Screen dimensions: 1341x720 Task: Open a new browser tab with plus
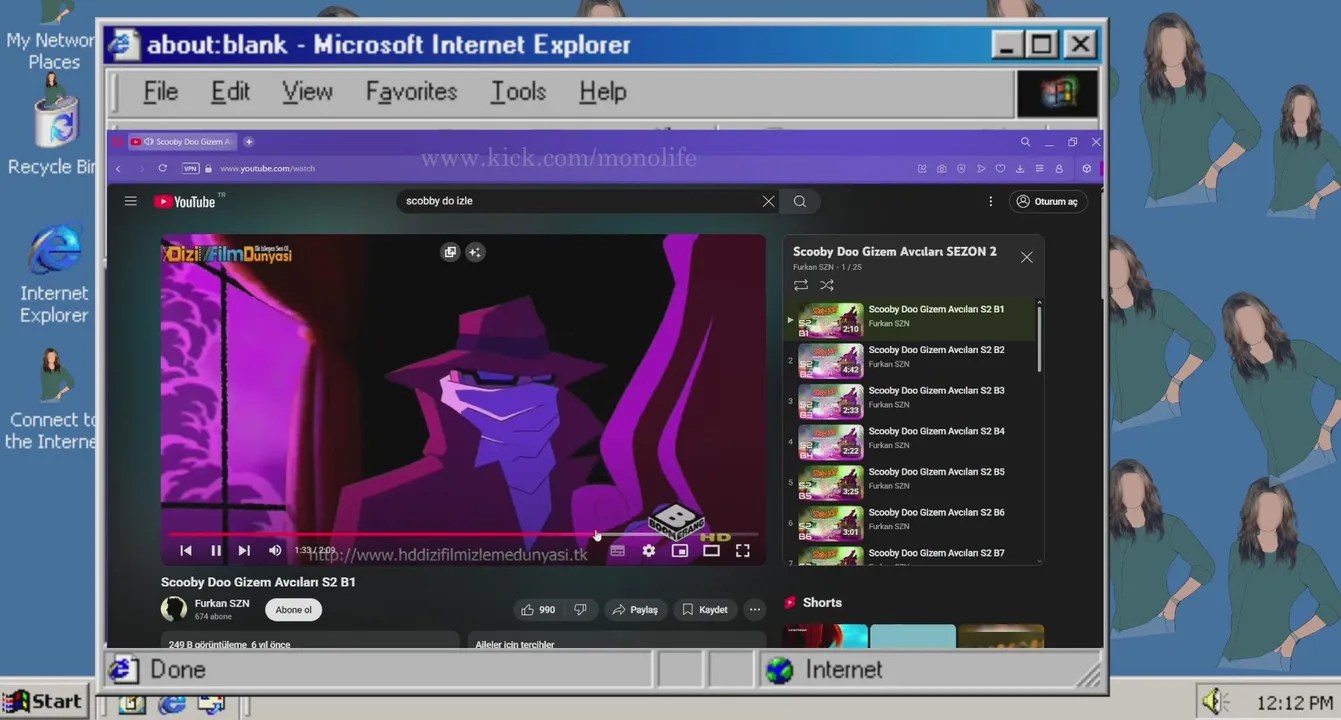(x=249, y=142)
